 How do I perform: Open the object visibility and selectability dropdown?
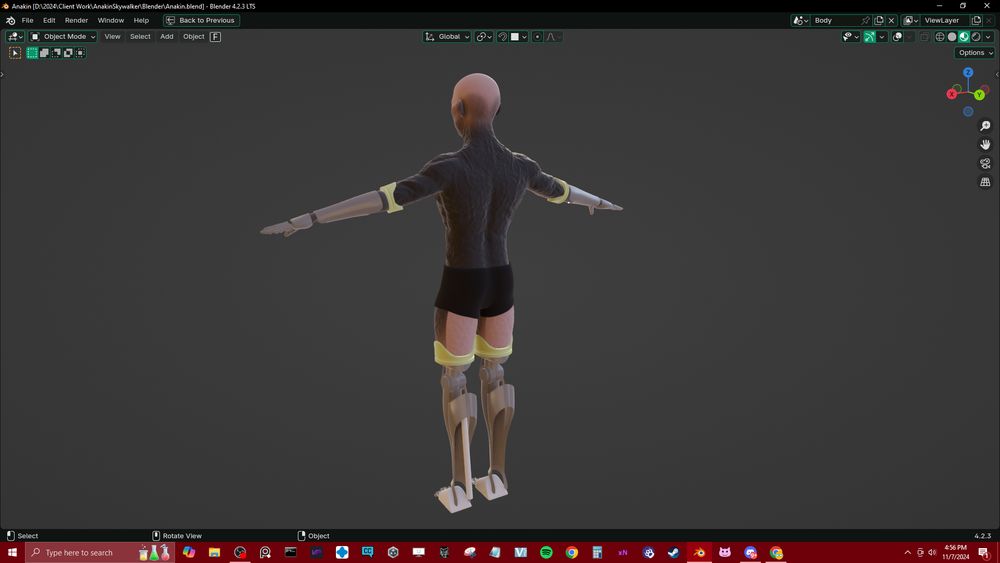pos(851,37)
